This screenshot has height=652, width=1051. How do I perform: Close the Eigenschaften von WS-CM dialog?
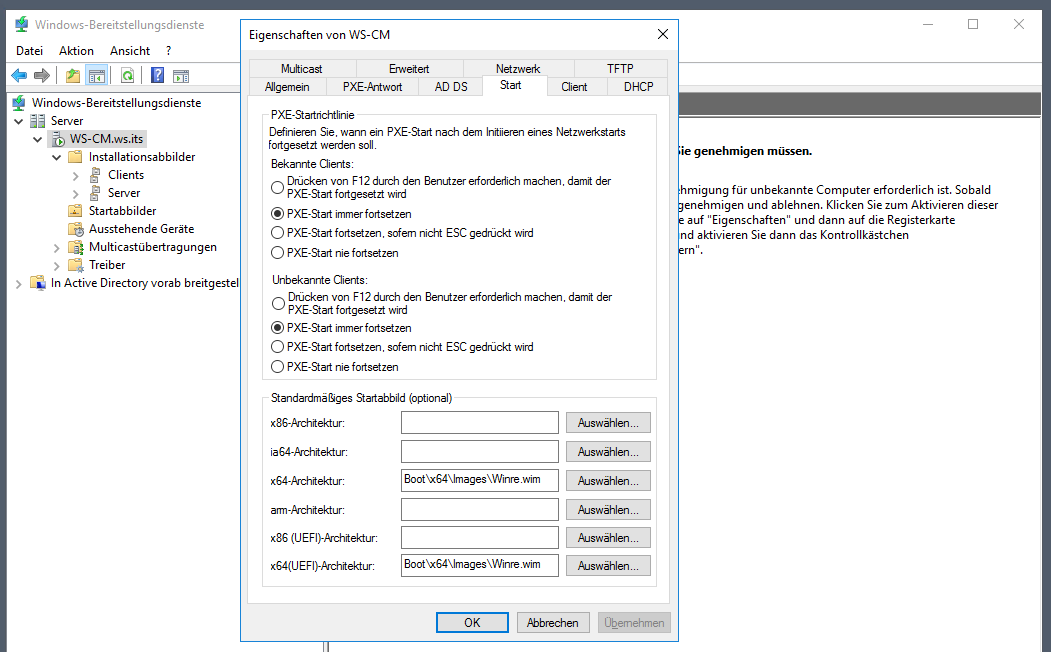pyautogui.click(x=662, y=34)
